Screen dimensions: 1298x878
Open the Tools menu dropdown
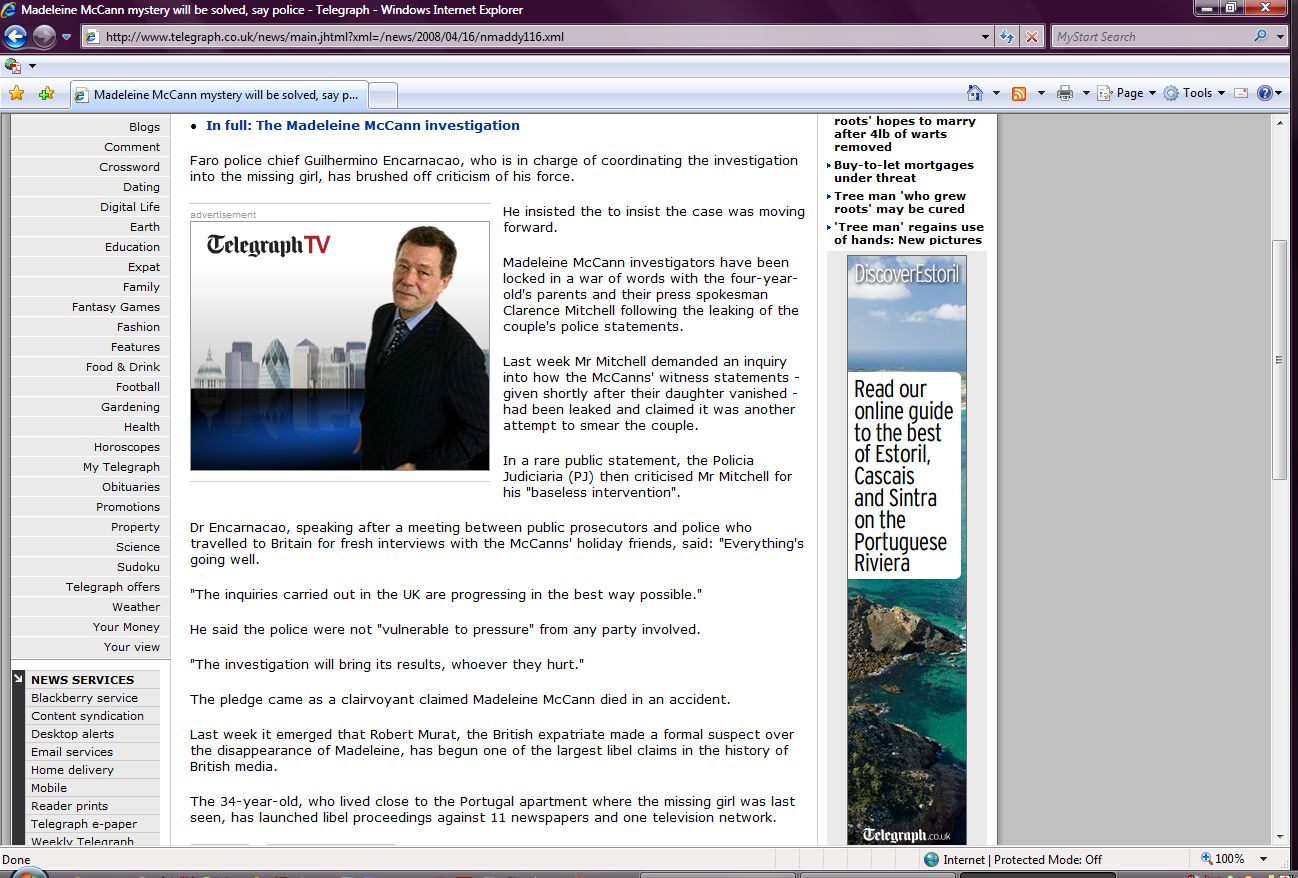point(1195,93)
